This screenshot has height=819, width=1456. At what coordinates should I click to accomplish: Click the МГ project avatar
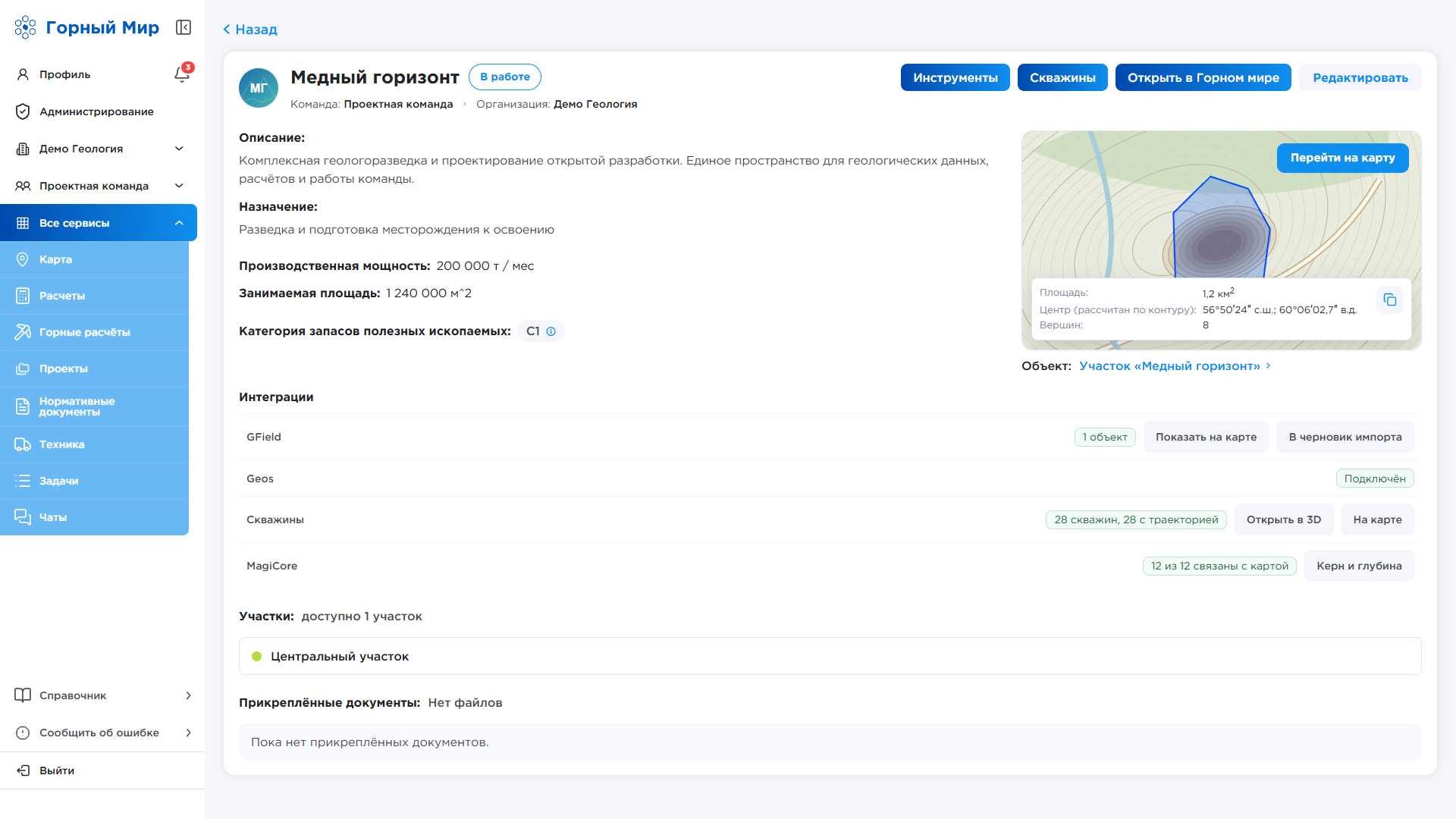(x=259, y=88)
